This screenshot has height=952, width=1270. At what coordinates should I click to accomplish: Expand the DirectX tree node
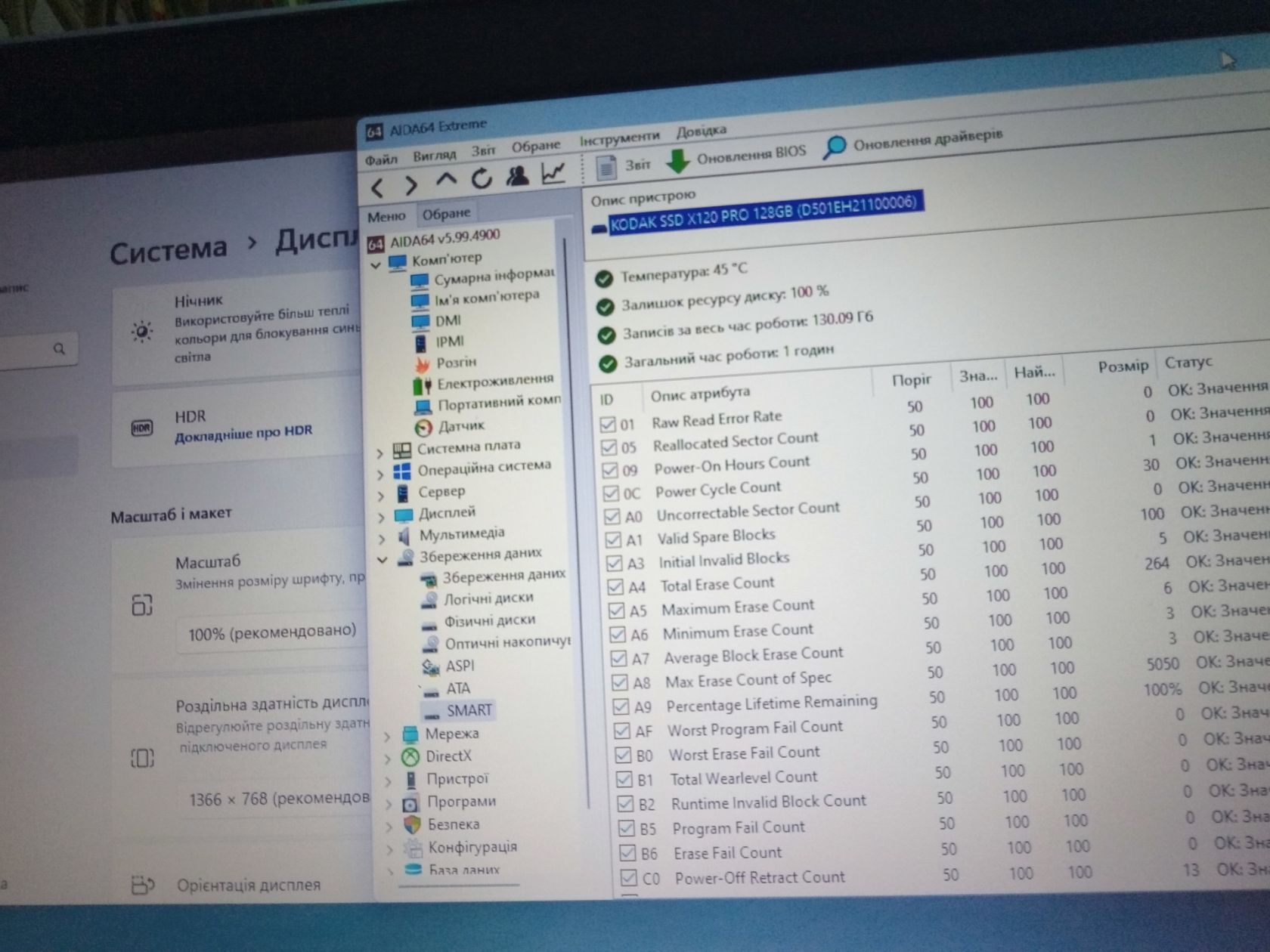pos(388,759)
